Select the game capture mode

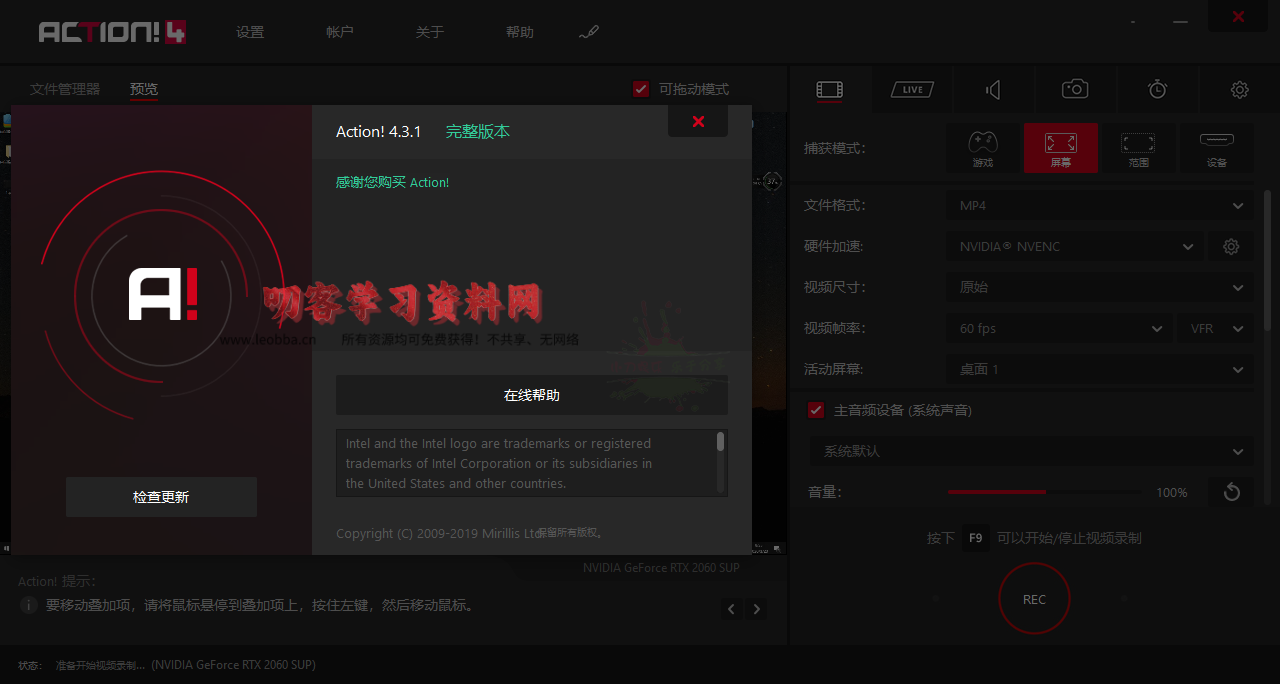(983, 148)
